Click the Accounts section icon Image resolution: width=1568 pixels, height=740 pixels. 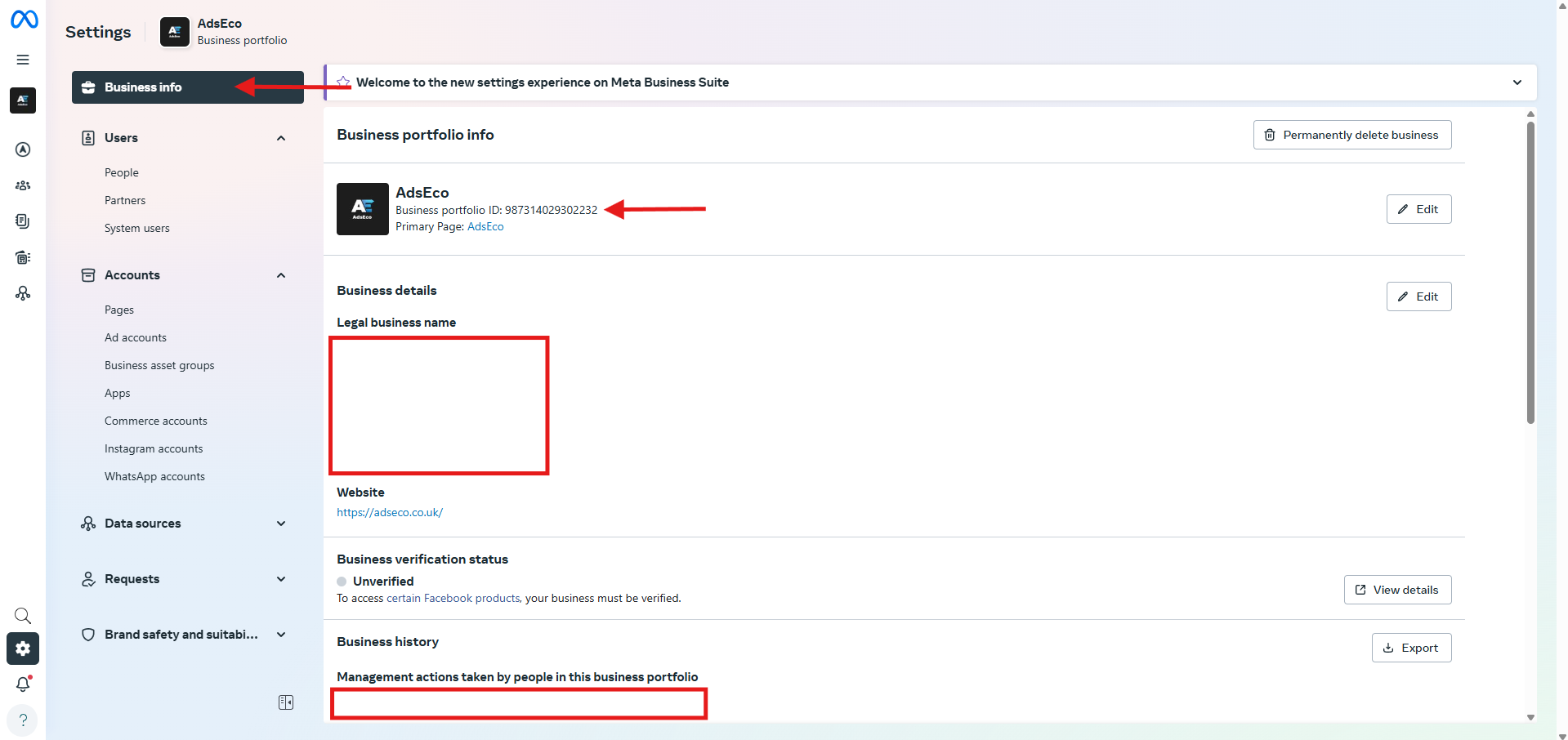click(x=88, y=275)
